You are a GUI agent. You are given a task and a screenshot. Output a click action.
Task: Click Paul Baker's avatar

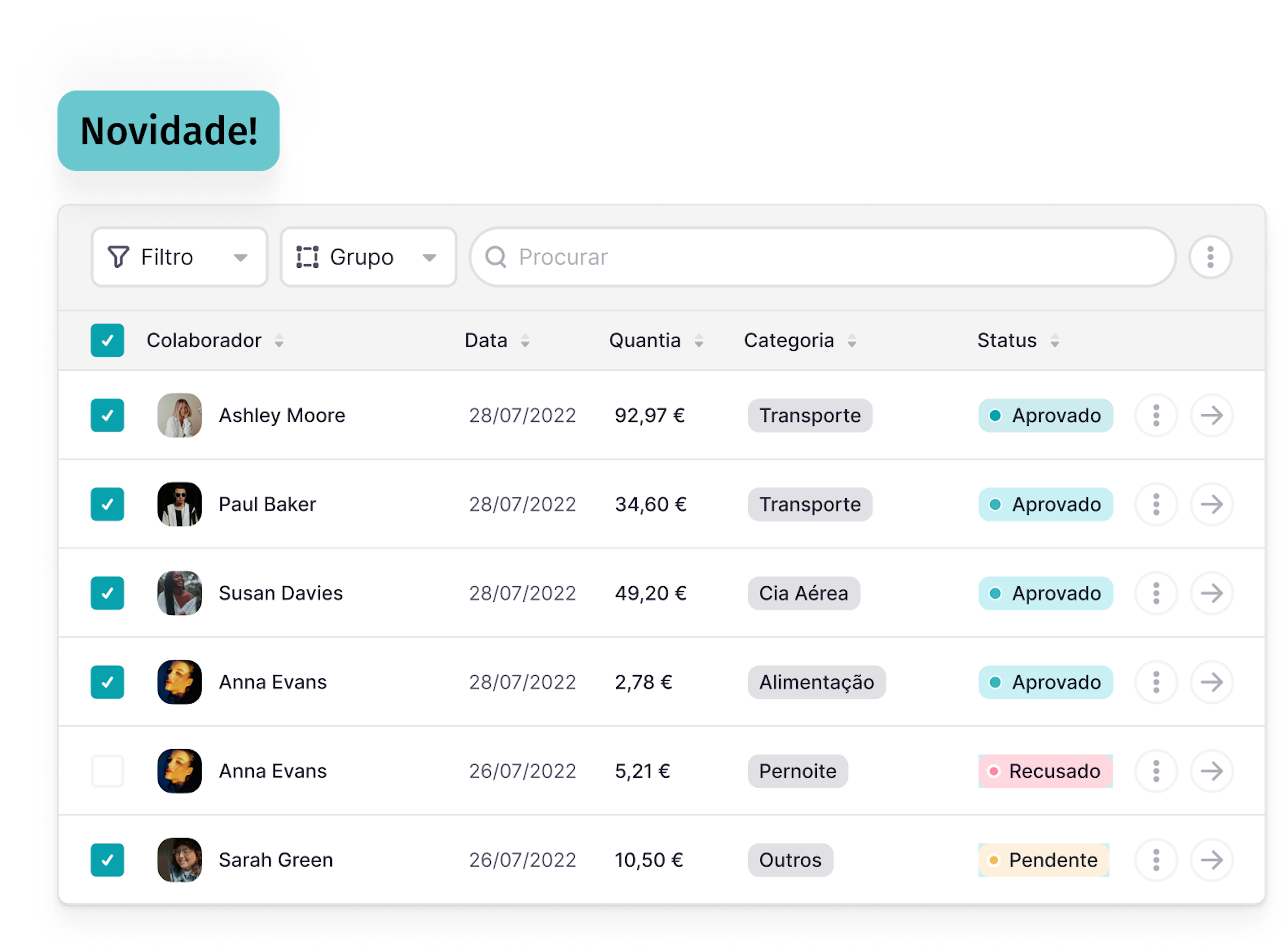pyautogui.click(x=179, y=504)
